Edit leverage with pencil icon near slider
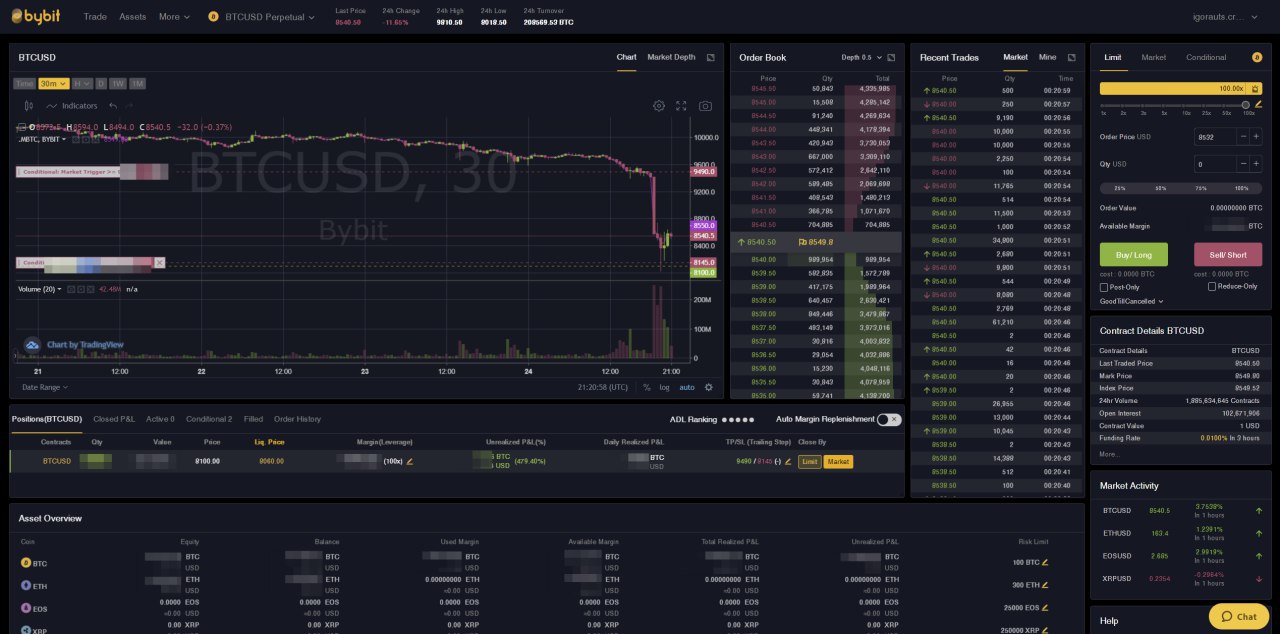 pos(1259,104)
